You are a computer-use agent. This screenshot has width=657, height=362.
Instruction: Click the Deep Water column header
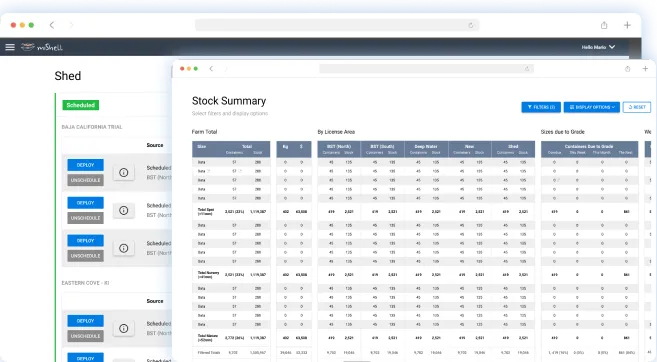[426, 147]
